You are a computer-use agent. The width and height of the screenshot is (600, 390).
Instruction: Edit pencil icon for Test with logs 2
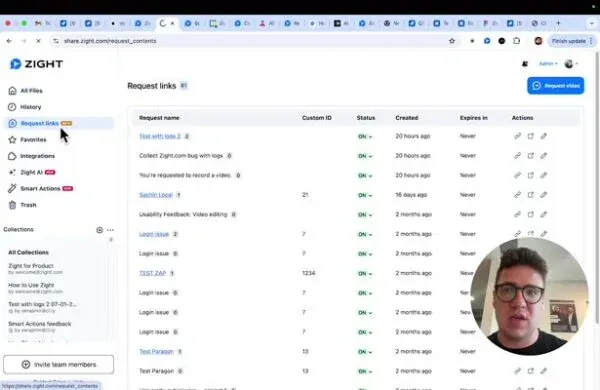[x=543, y=136]
